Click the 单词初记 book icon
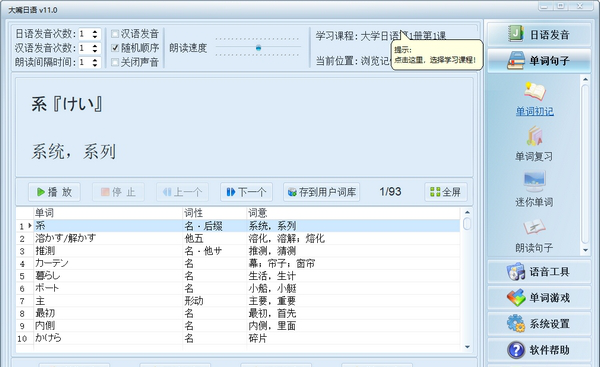The height and width of the screenshot is (381, 600). pyautogui.click(x=535, y=92)
